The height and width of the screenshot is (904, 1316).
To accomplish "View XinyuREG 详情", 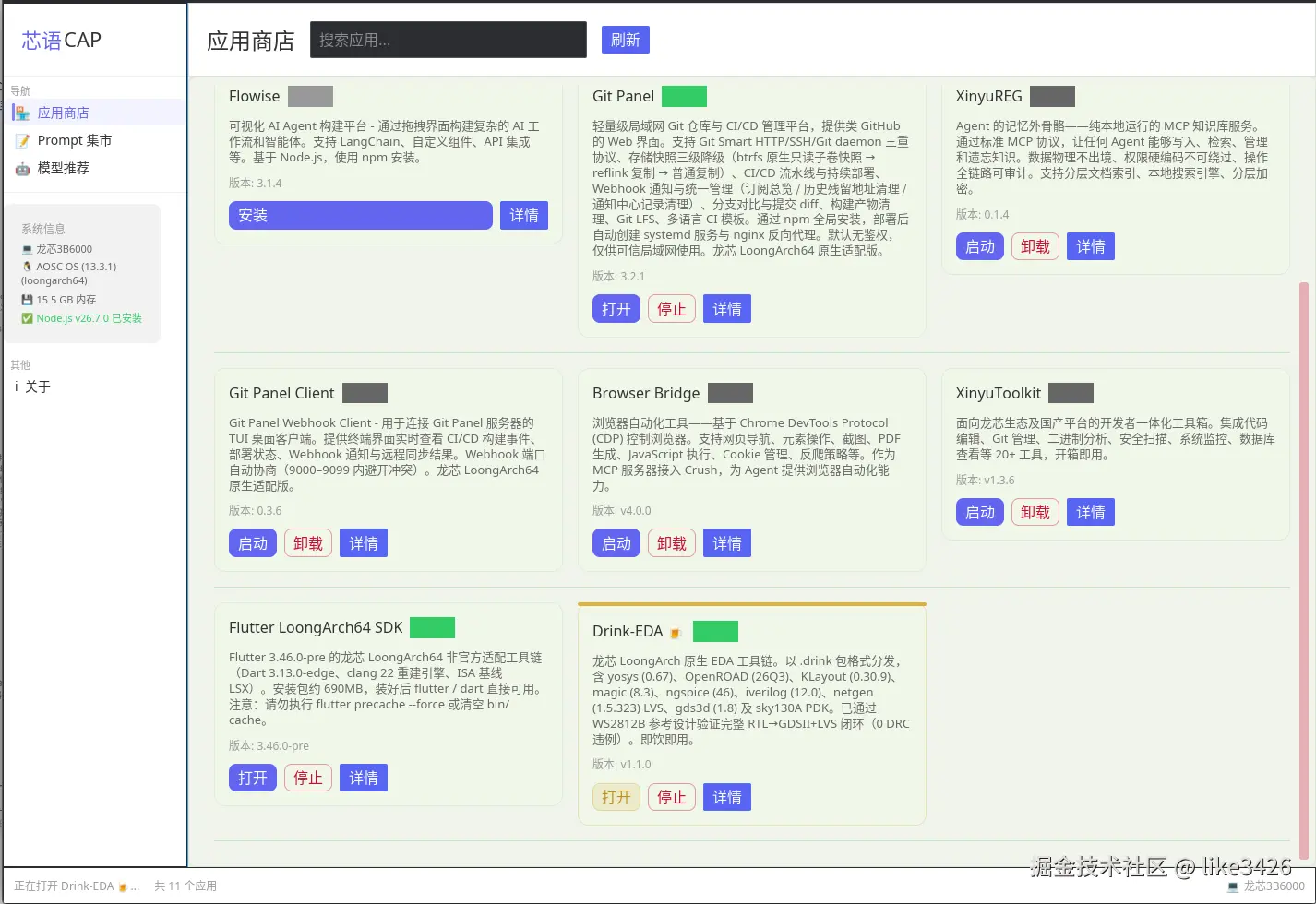I will pos(1091,246).
